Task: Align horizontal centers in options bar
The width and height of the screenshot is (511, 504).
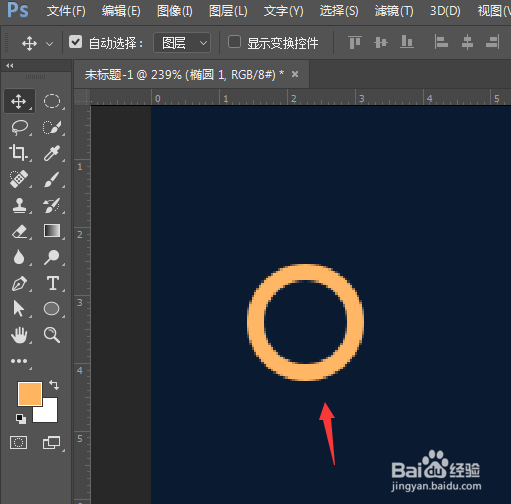Action: point(467,43)
